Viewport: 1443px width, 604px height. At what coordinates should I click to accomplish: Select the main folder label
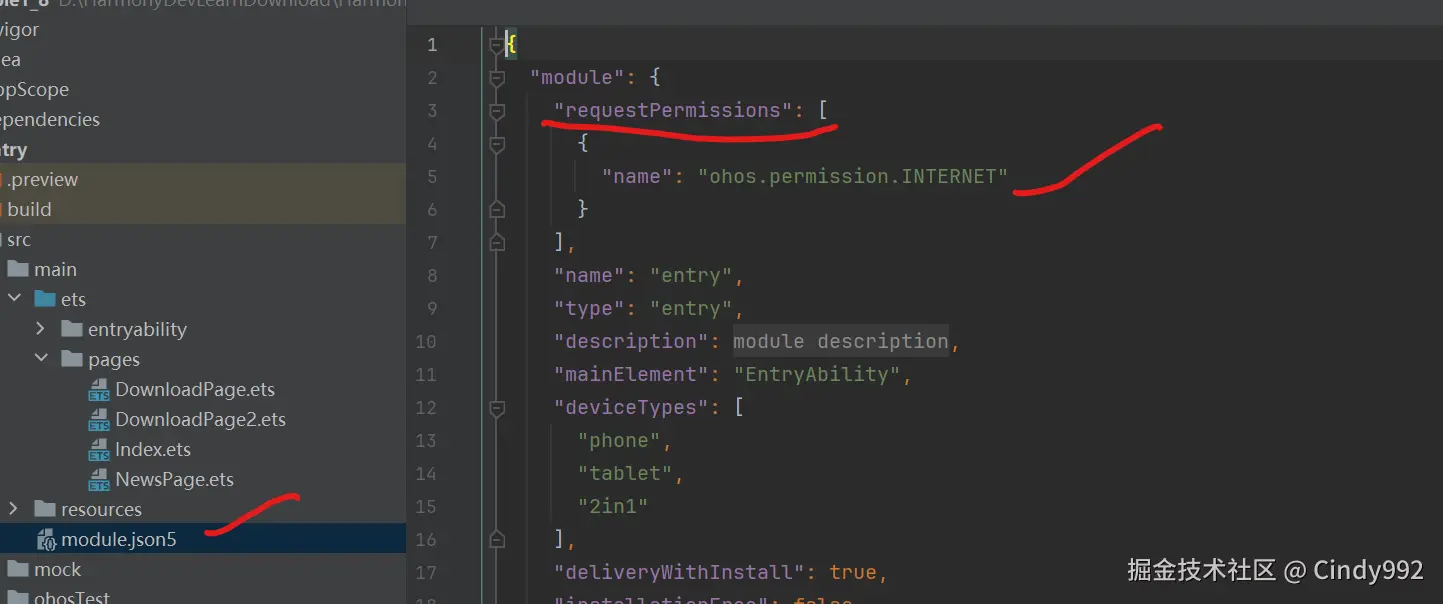(55, 270)
